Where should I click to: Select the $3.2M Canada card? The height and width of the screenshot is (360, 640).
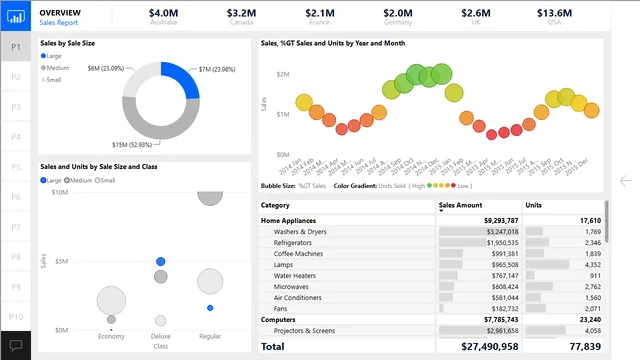tap(241, 16)
